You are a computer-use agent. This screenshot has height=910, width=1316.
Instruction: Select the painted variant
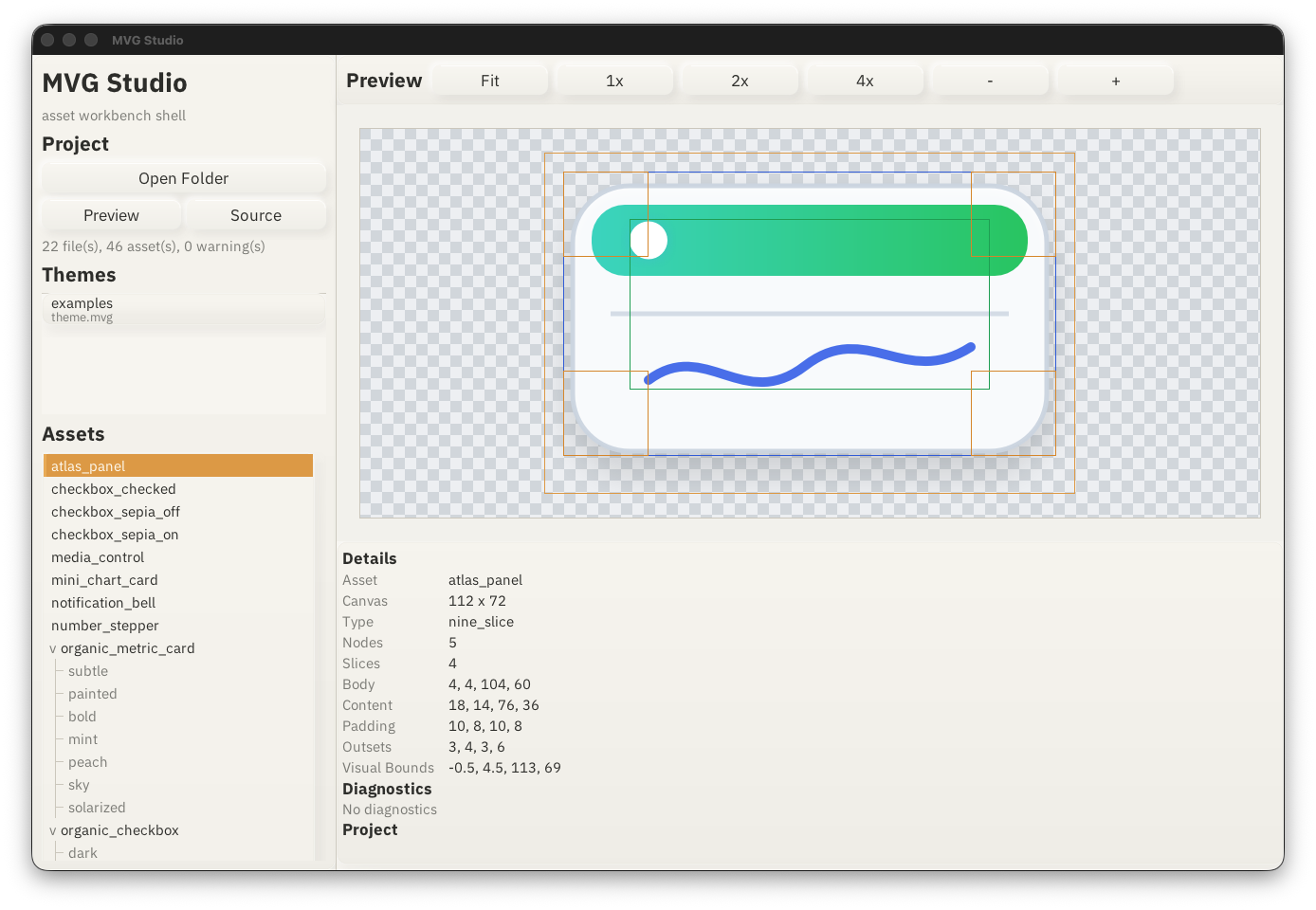(93, 694)
